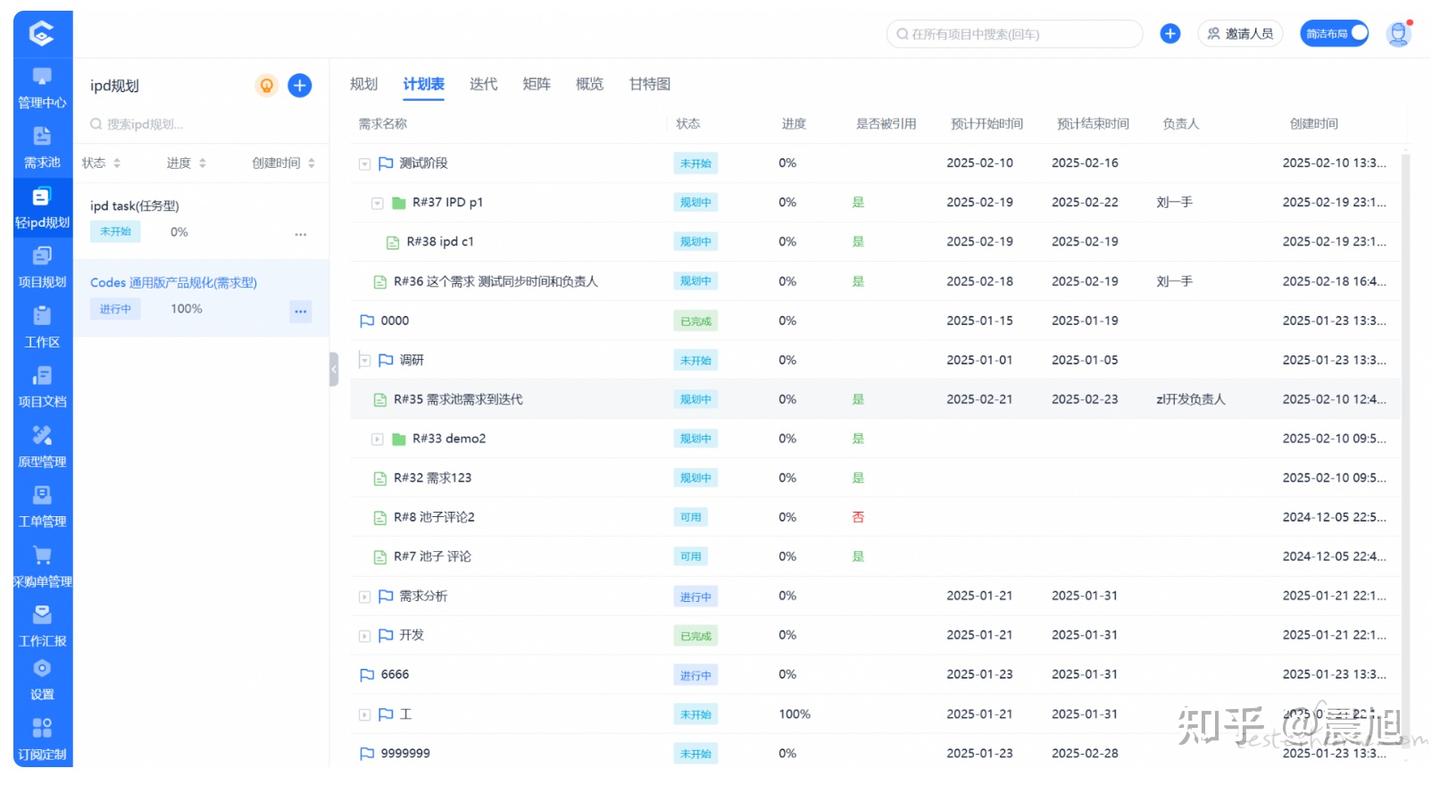Click the 进行中 status tag of 6666
This screenshot has height=785, width=1440.
695,675
